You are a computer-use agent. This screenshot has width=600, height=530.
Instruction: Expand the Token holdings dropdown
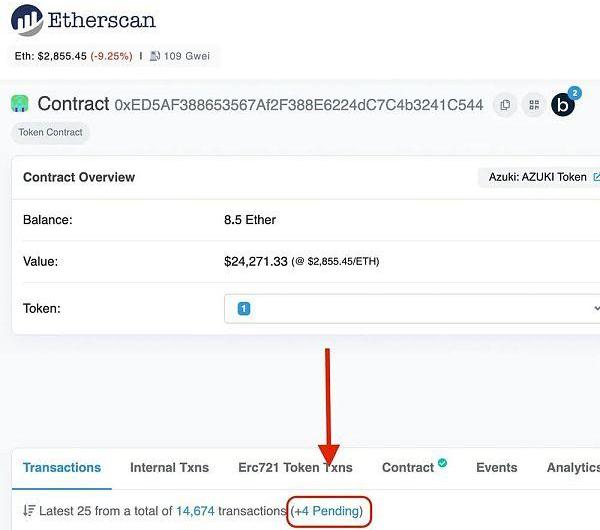point(412,308)
